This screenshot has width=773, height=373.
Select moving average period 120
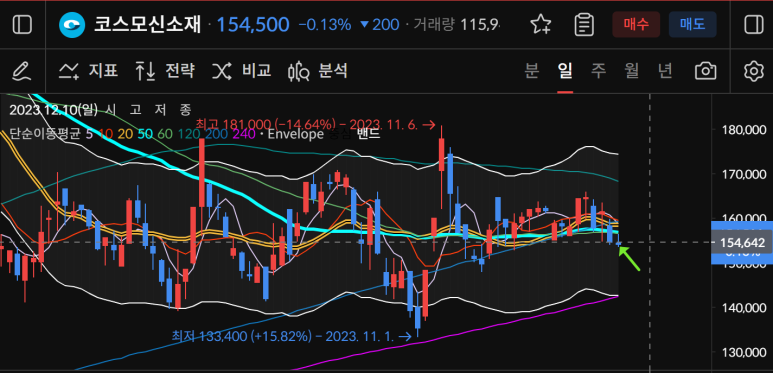coord(188,134)
